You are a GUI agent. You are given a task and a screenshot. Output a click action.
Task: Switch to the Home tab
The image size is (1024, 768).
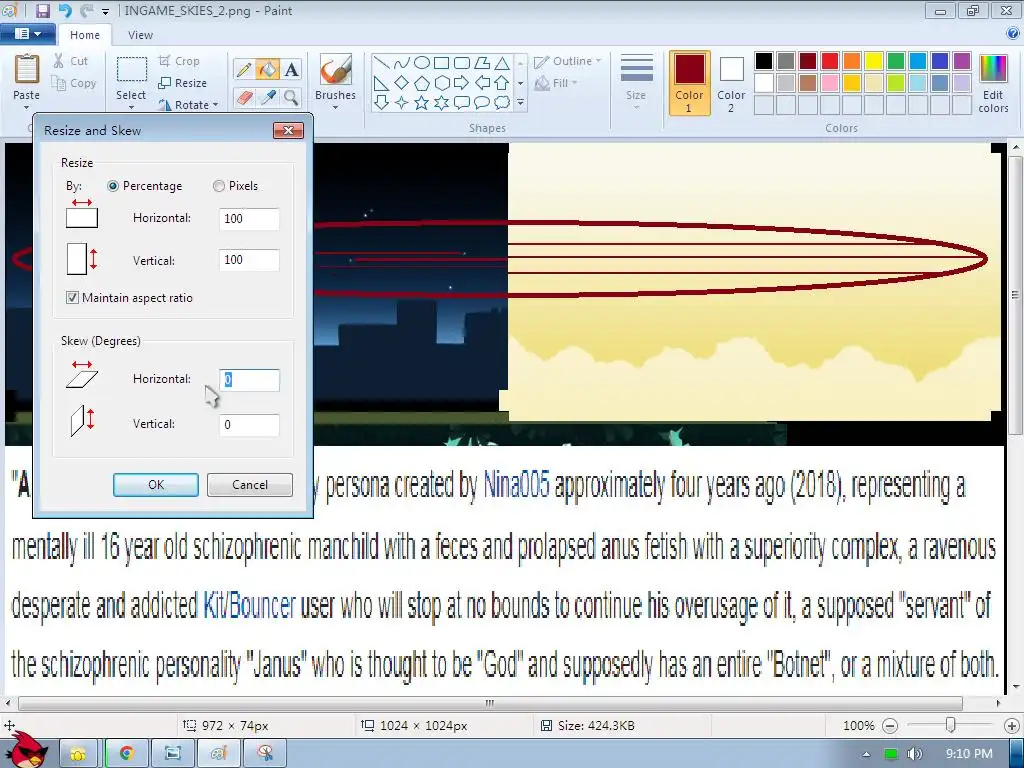[85, 35]
